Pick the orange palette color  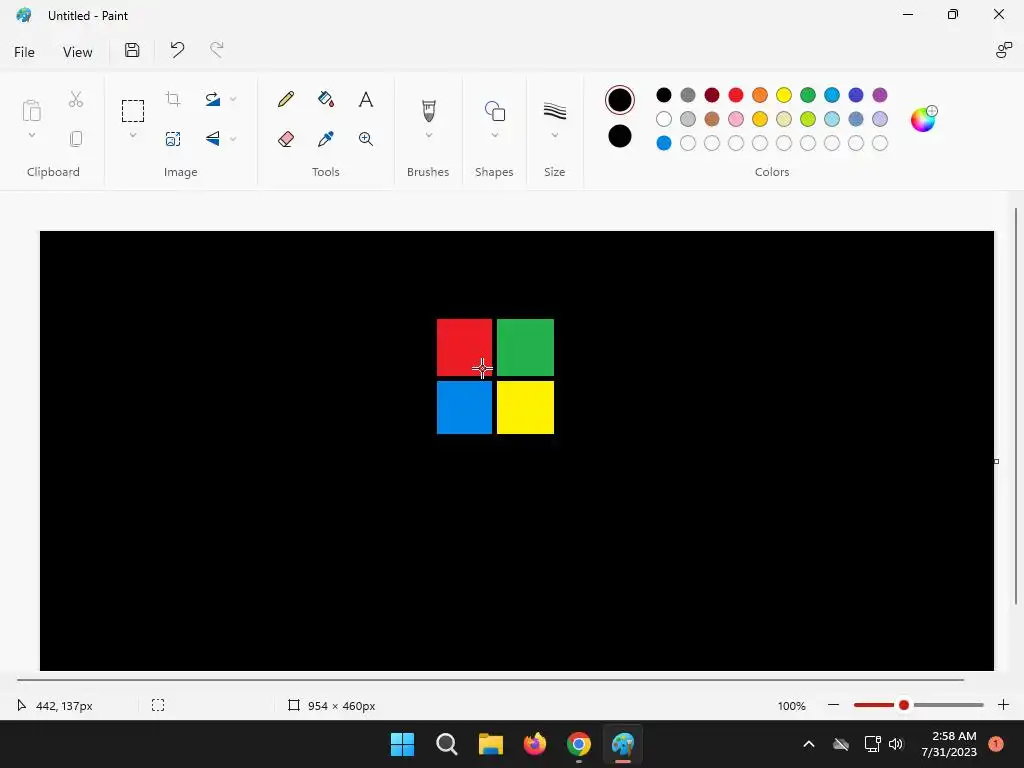pyautogui.click(x=760, y=95)
